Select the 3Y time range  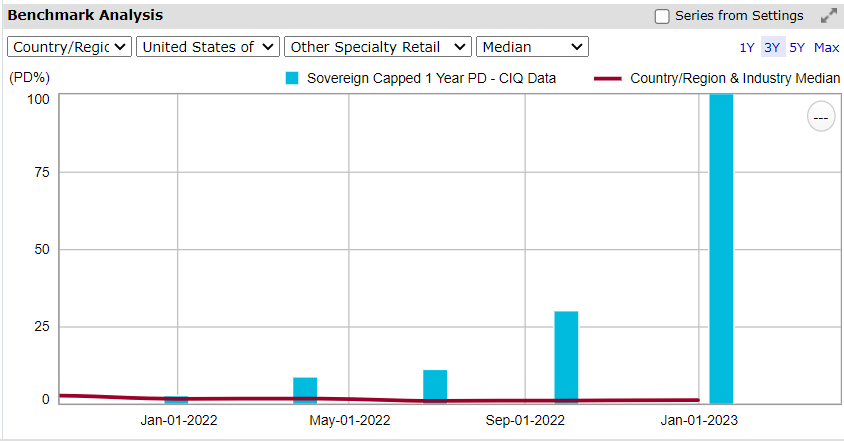(772, 47)
